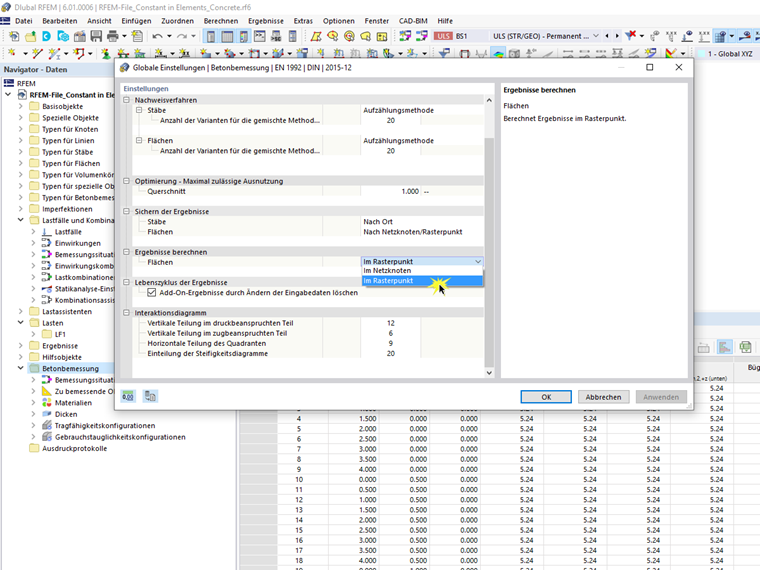Collapse the Lasten tree node
Viewport: 760px width, 570px height.
(x=21, y=323)
